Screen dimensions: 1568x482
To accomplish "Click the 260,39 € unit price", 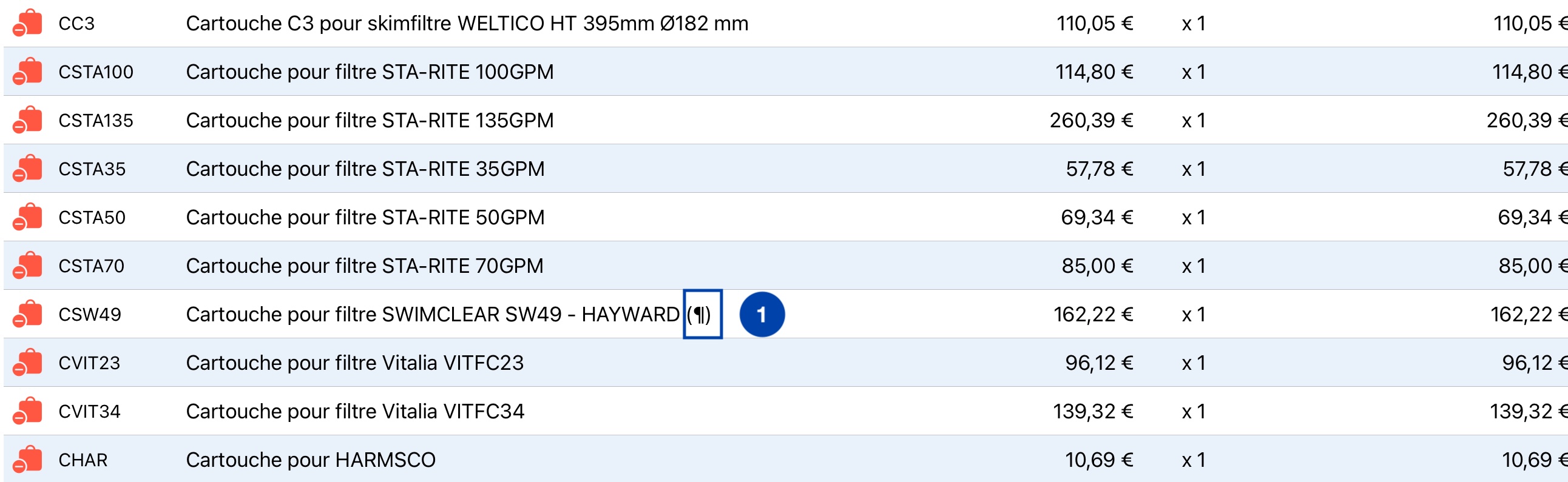I will [1091, 120].
